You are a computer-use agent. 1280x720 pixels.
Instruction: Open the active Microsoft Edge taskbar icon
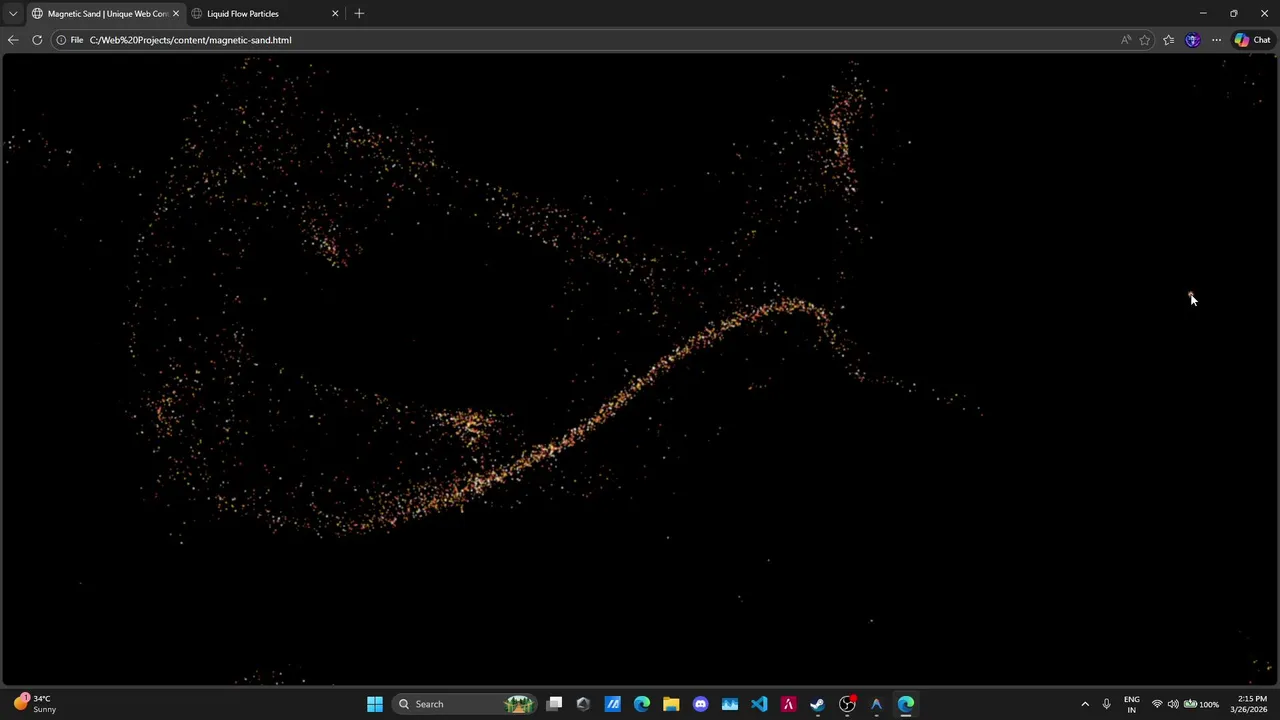(x=905, y=704)
